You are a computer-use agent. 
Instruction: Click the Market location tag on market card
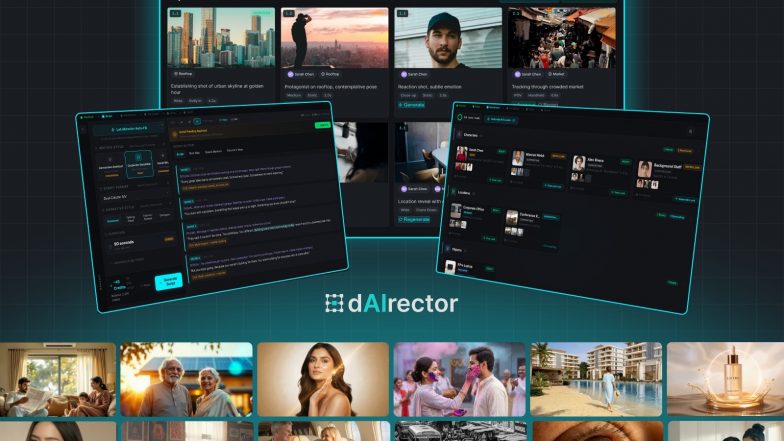point(556,74)
